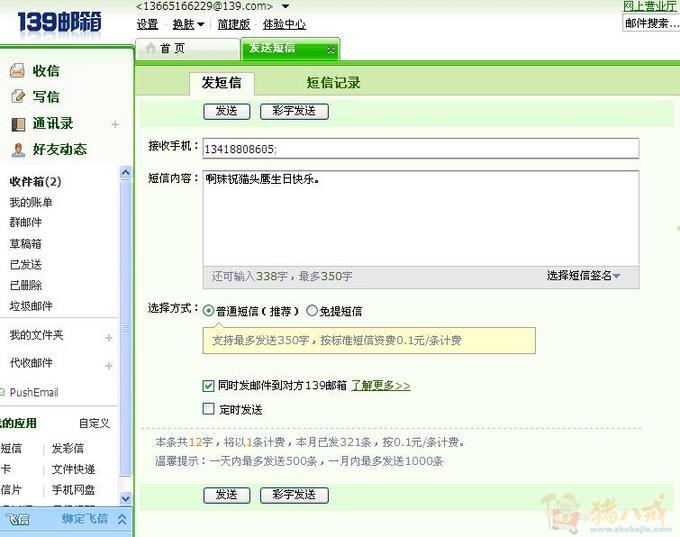Click the 接收手机 phone number field
This screenshot has width=680, height=537.
coord(421,149)
